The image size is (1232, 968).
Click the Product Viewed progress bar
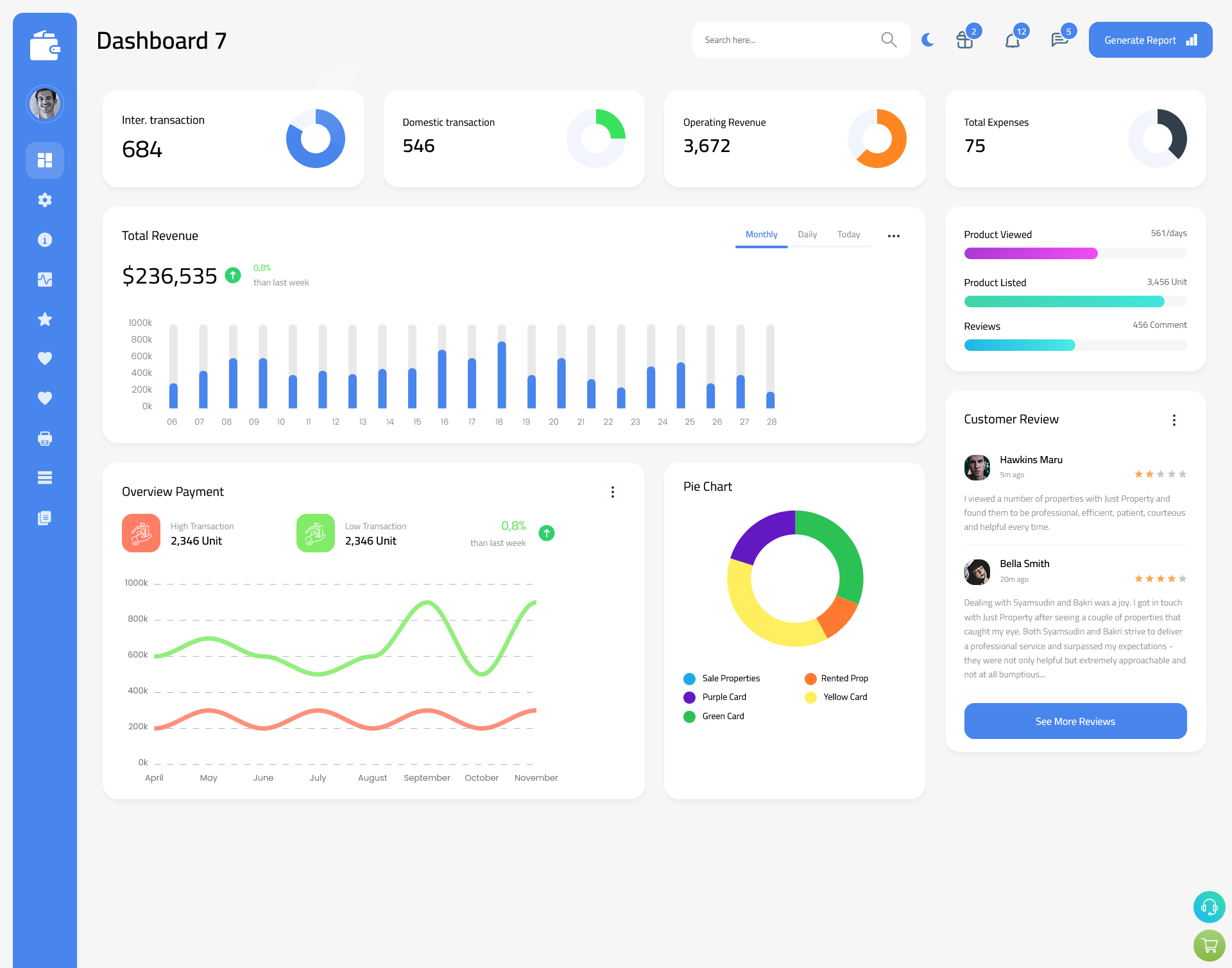(1075, 253)
